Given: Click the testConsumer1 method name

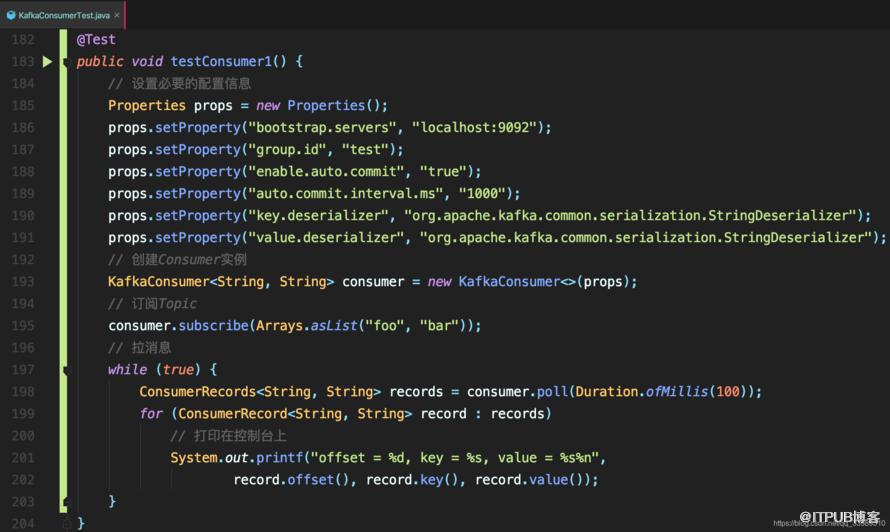Looking at the screenshot, I should (x=221, y=61).
